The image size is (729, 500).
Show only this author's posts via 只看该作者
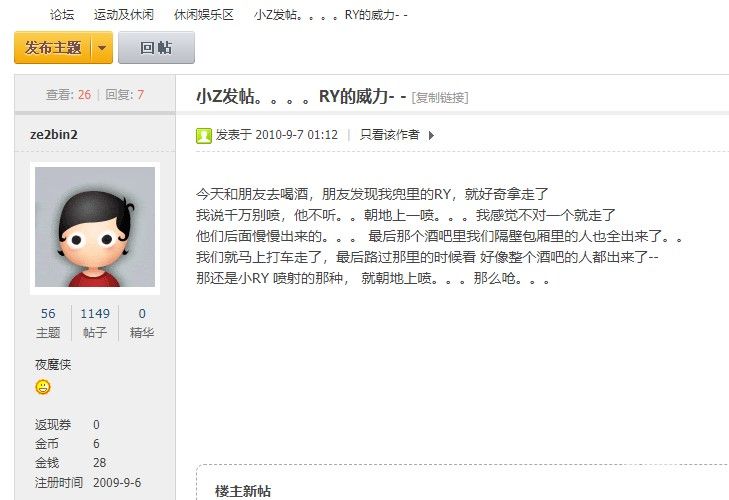pos(390,135)
